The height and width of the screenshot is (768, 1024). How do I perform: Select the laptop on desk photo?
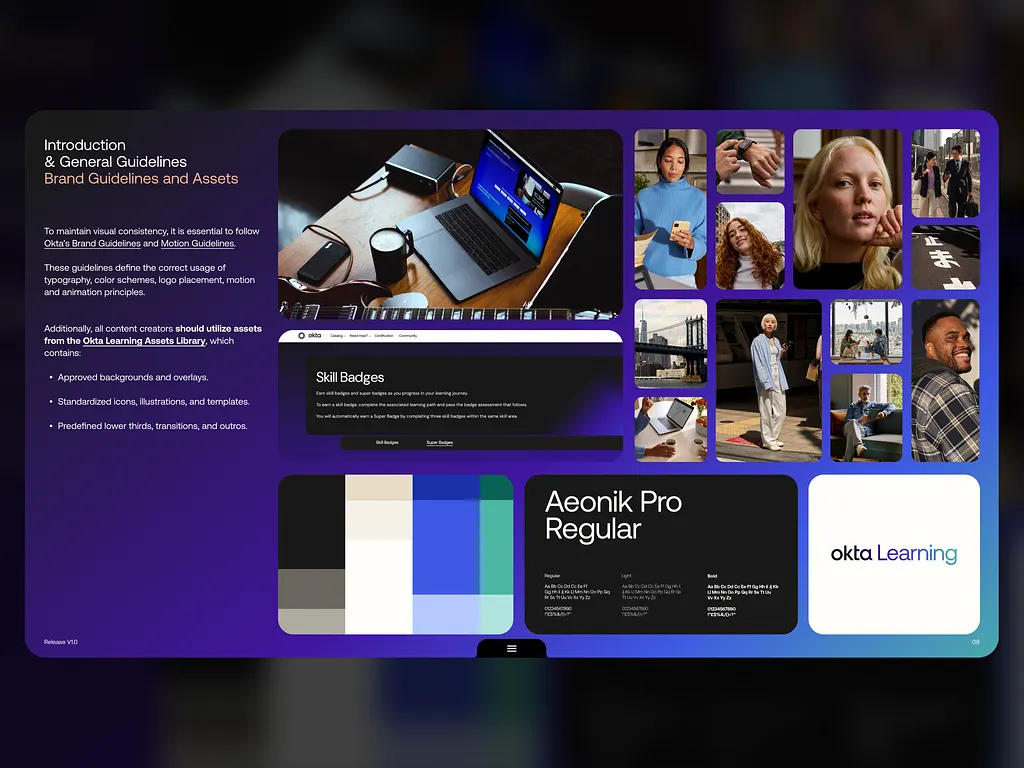coord(450,224)
